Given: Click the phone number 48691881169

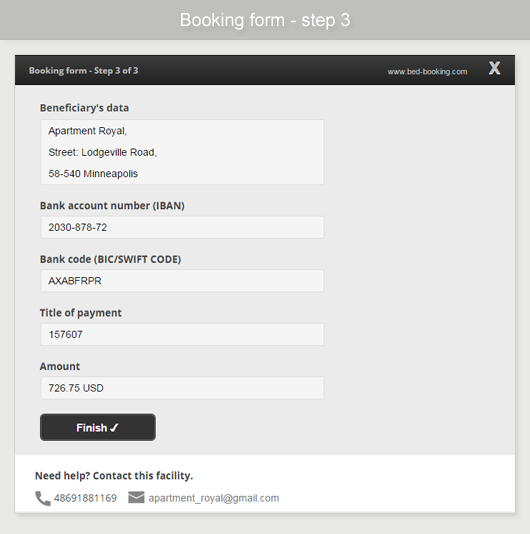Looking at the screenshot, I should pos(85,498).
